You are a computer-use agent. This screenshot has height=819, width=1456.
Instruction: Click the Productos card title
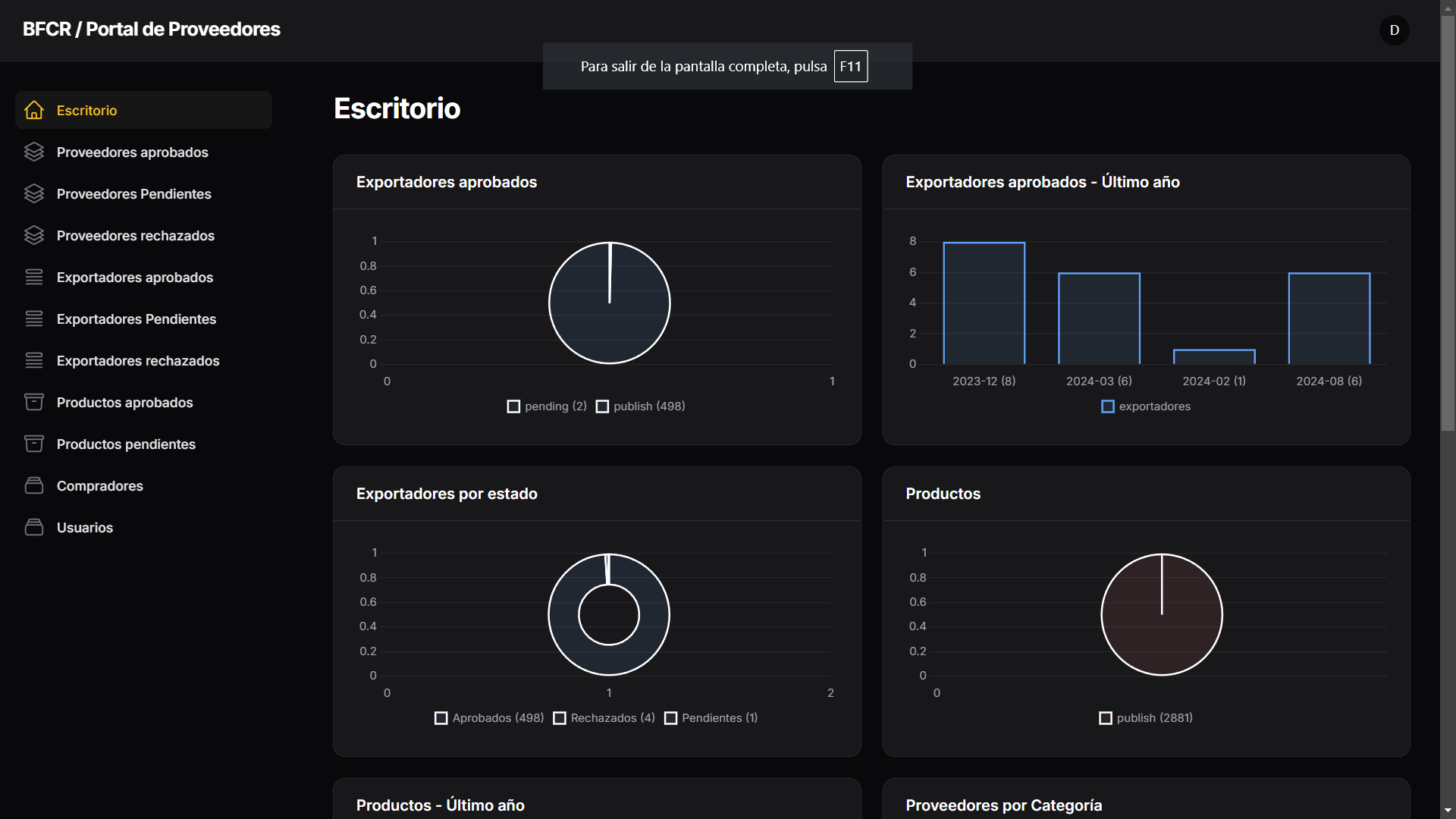943,494
